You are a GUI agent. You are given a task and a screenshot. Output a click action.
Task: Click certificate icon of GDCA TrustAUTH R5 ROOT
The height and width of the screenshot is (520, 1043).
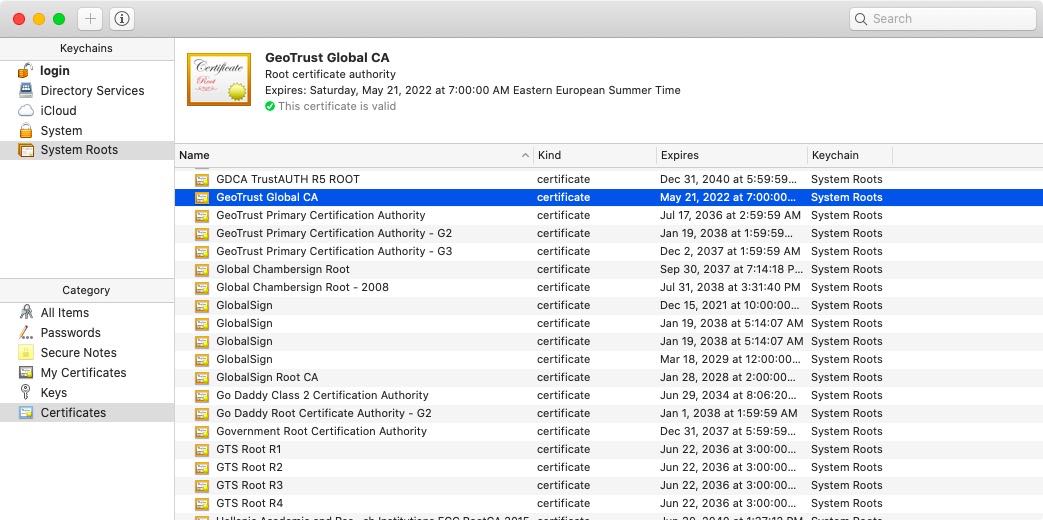[202, 180]
